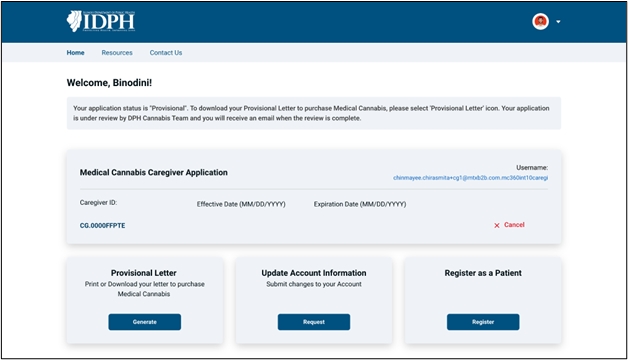This screenshot has height=360, width=628.
Task: Click the Register as a Patient heading
Action: click(x=483, y=273)
